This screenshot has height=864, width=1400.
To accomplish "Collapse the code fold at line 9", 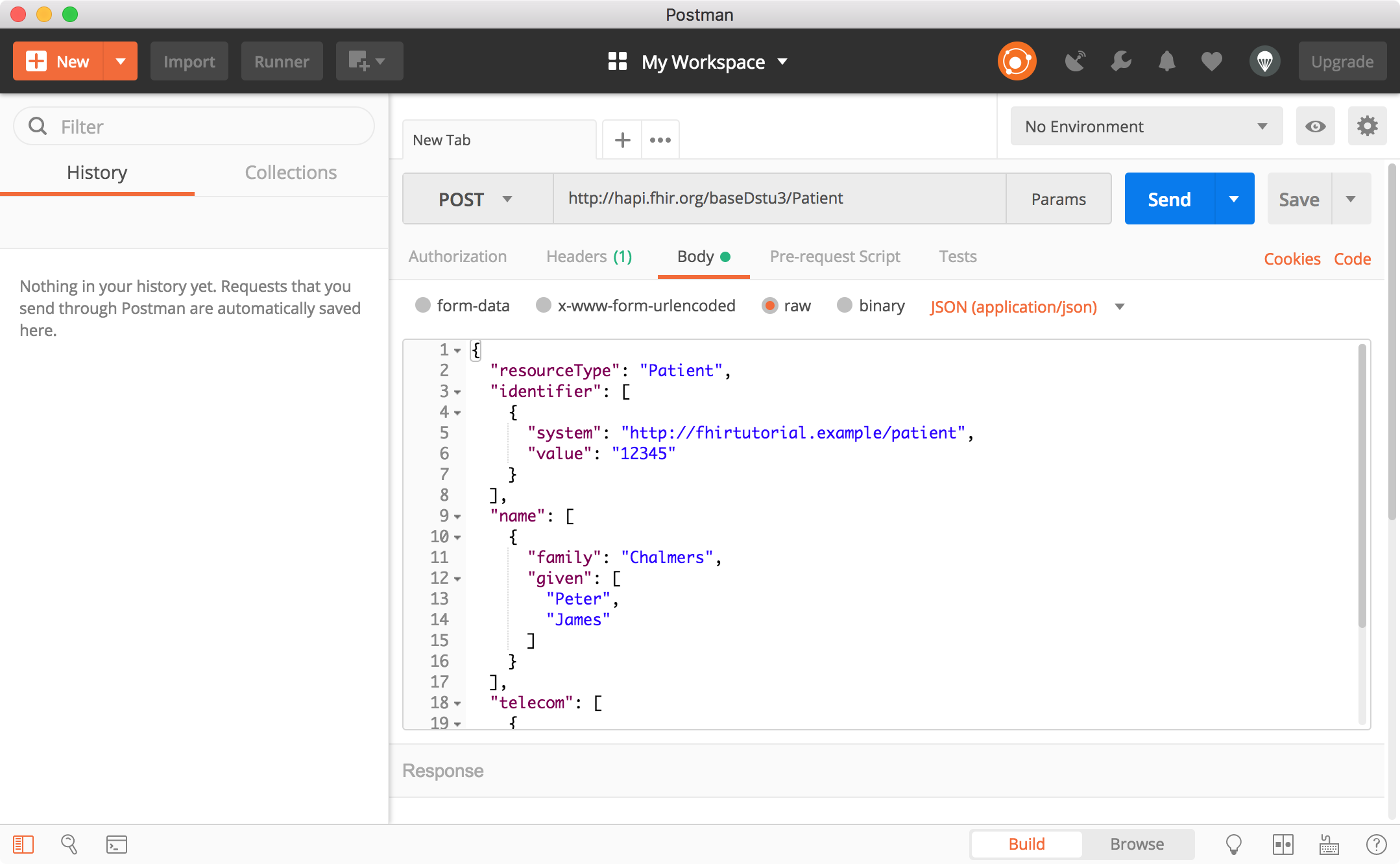I will pyautogui.click(x=457, y=516).
